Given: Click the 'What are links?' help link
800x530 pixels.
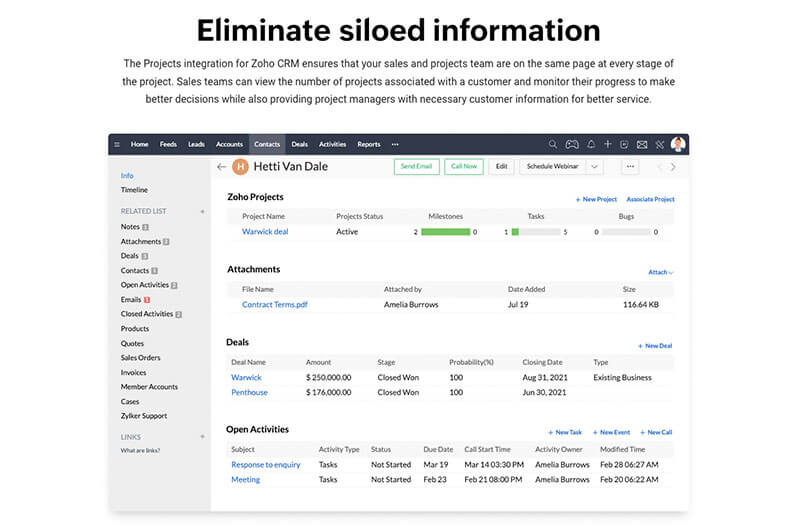Looking at the screenshot, I should click(140, 450).
